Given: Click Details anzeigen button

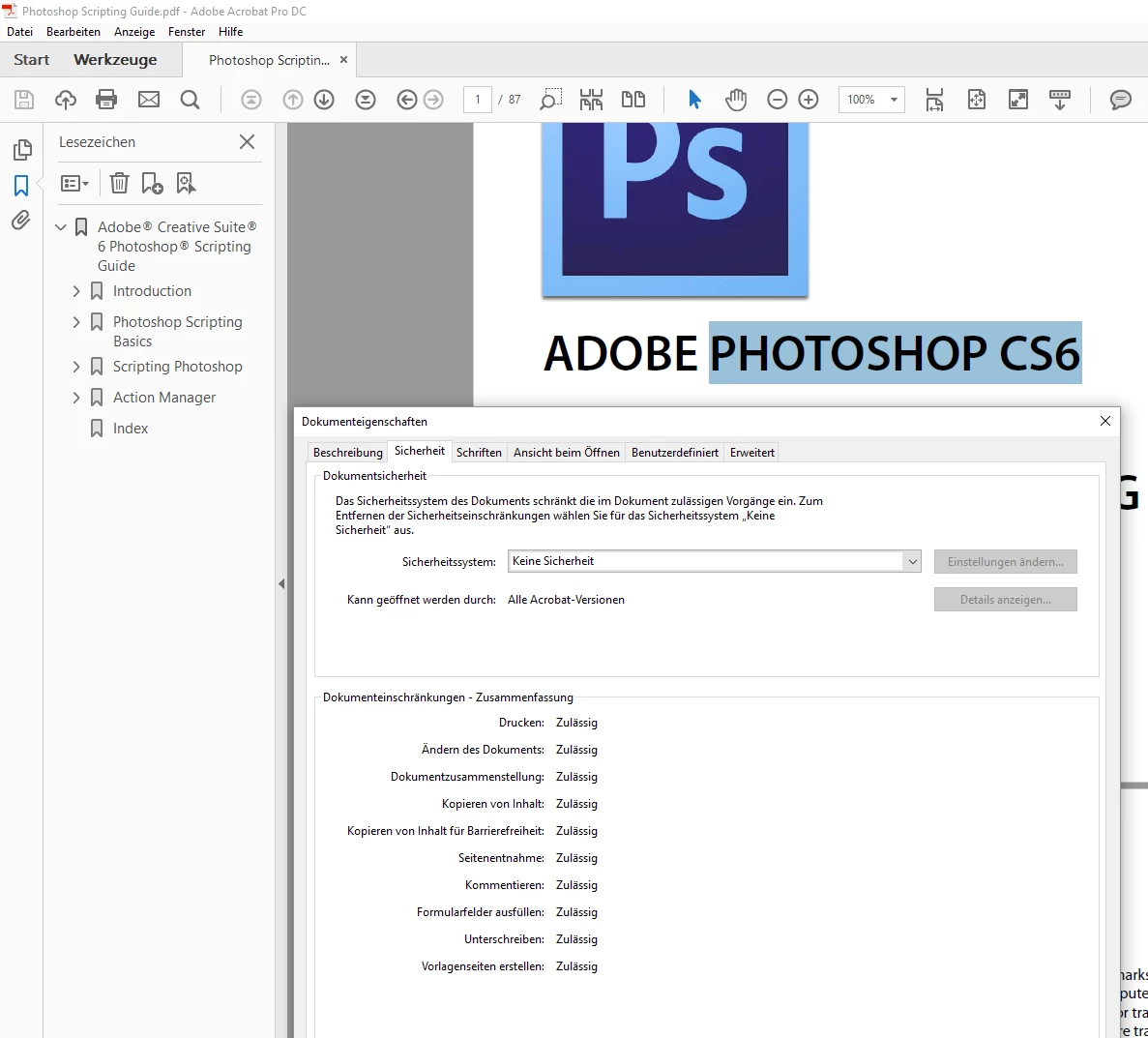Looking at the screenshot, I should 1005,599.
